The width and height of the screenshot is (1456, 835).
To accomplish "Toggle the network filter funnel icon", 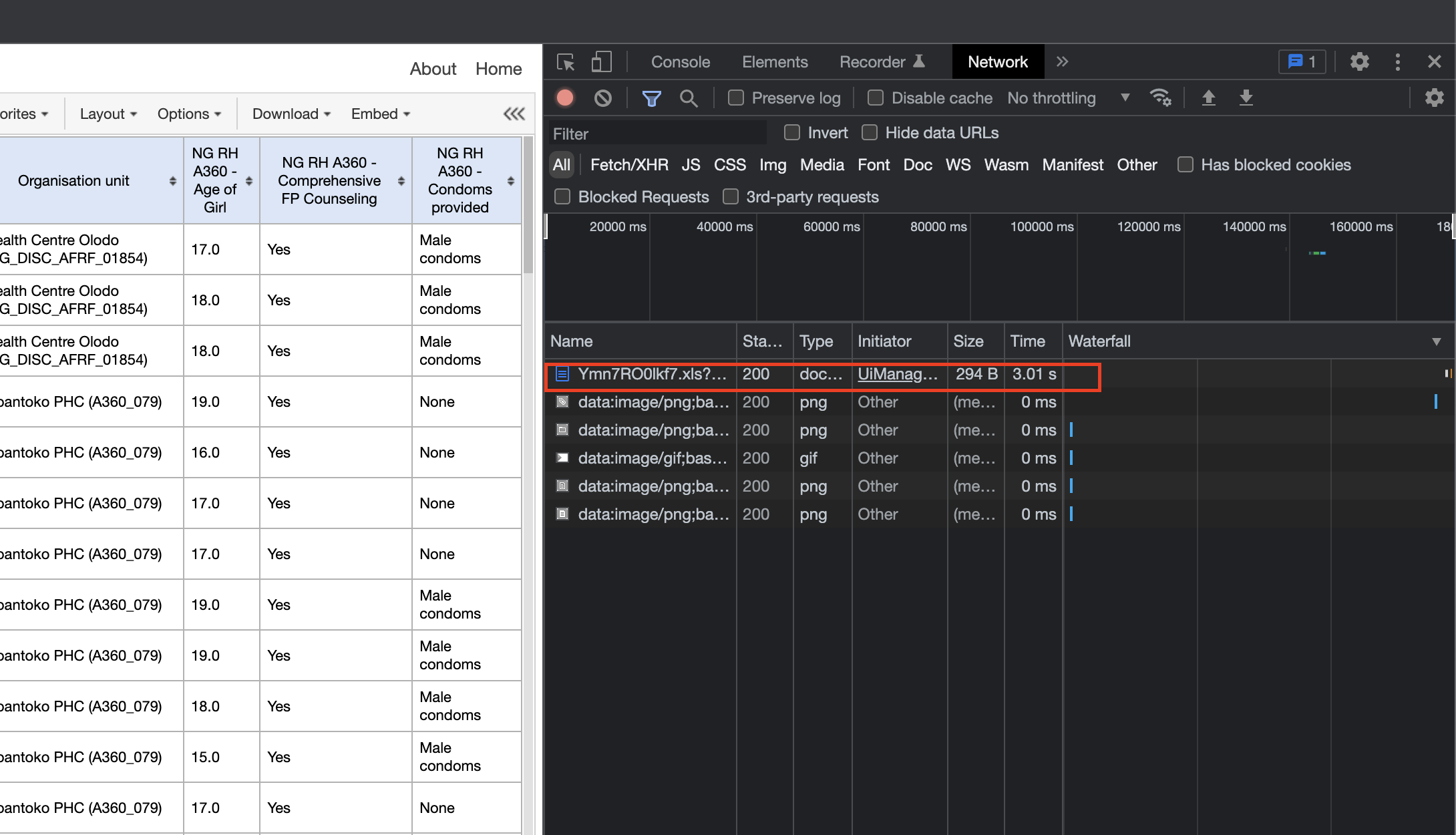I will pos(651,98).
